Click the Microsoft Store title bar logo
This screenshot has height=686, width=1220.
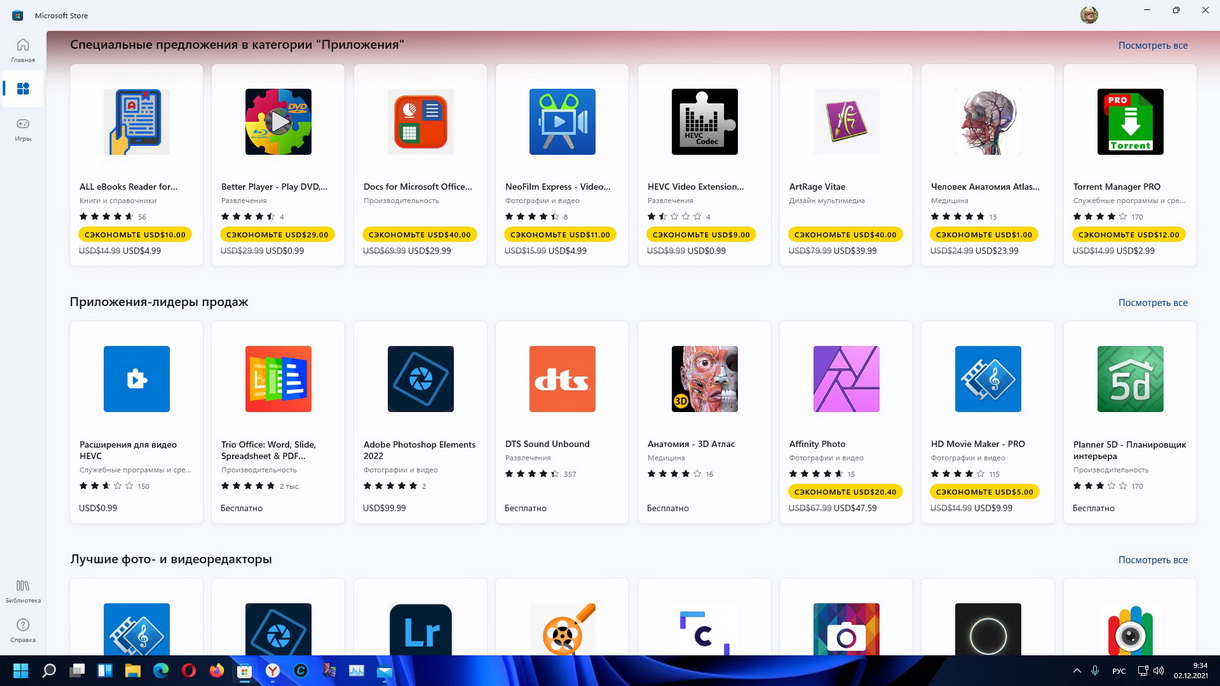pyautogui.click(x=18, y=15)
